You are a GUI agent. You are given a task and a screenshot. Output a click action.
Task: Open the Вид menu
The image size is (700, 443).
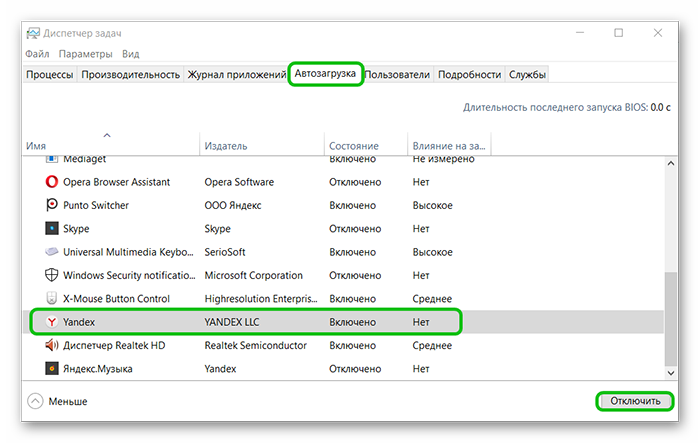[131, 54]
